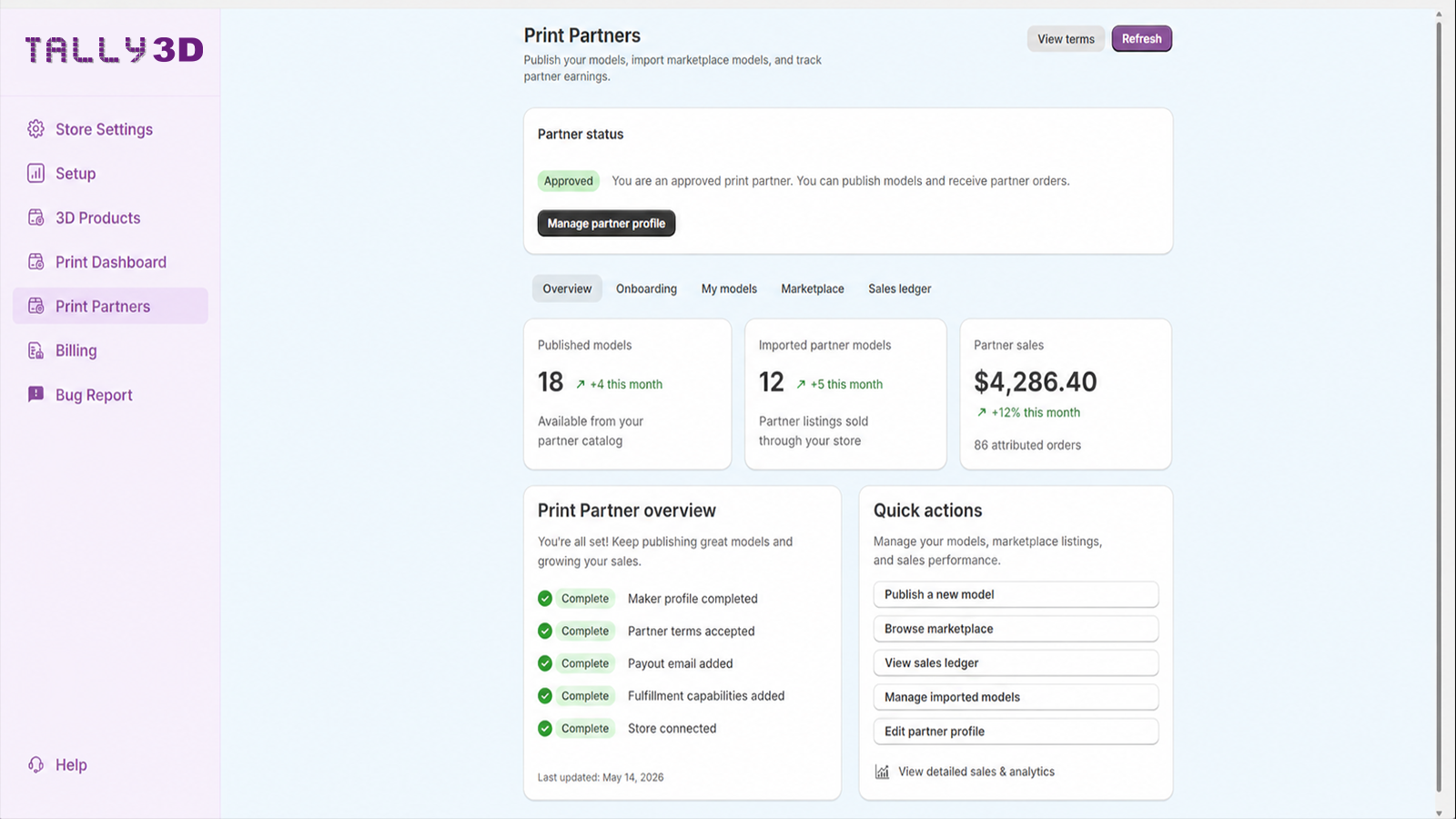Open the Marketplace tab
Image resolution: width=1456 pixels, height=819 pixels.
pos(813,288)
